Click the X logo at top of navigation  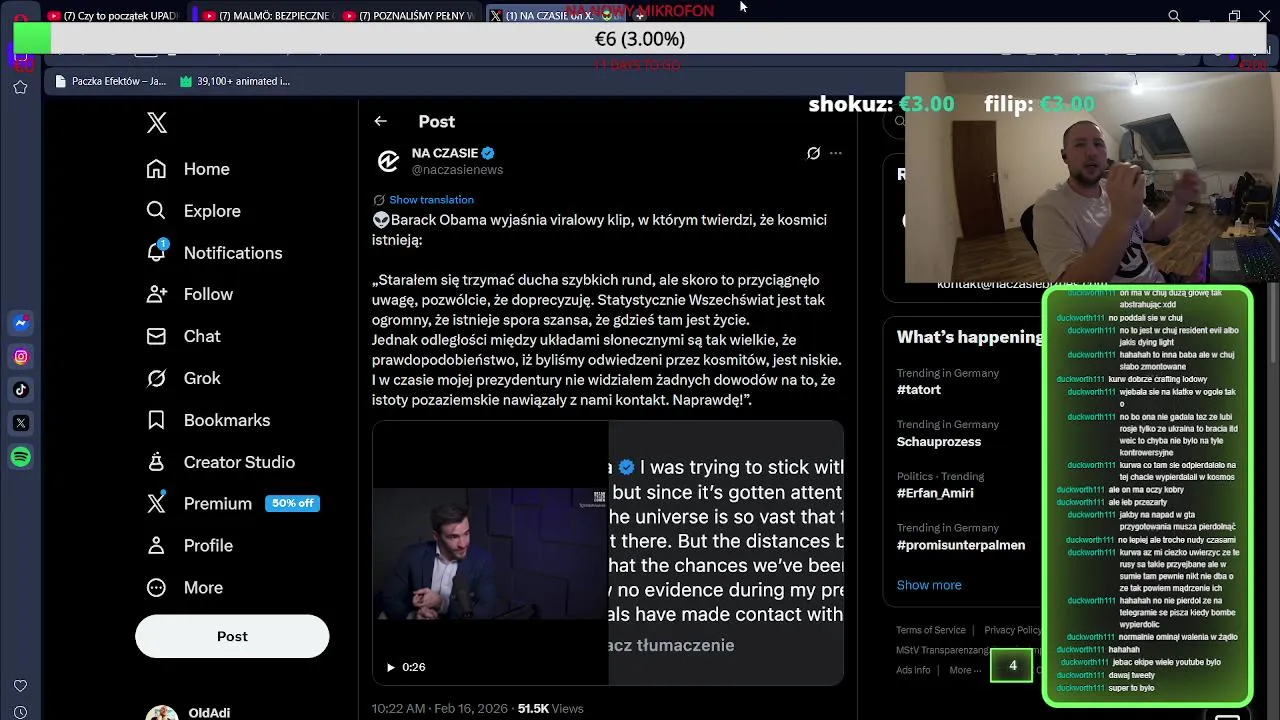click(x=157, y=123)
